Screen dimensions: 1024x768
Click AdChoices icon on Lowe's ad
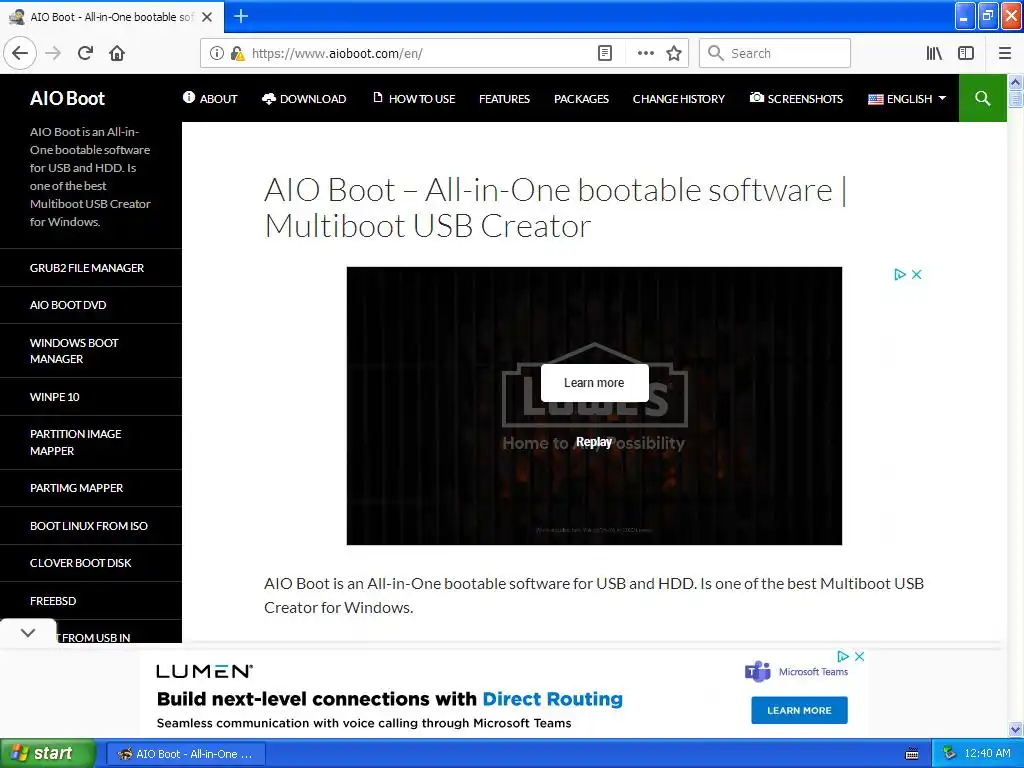tap(900, 274)
